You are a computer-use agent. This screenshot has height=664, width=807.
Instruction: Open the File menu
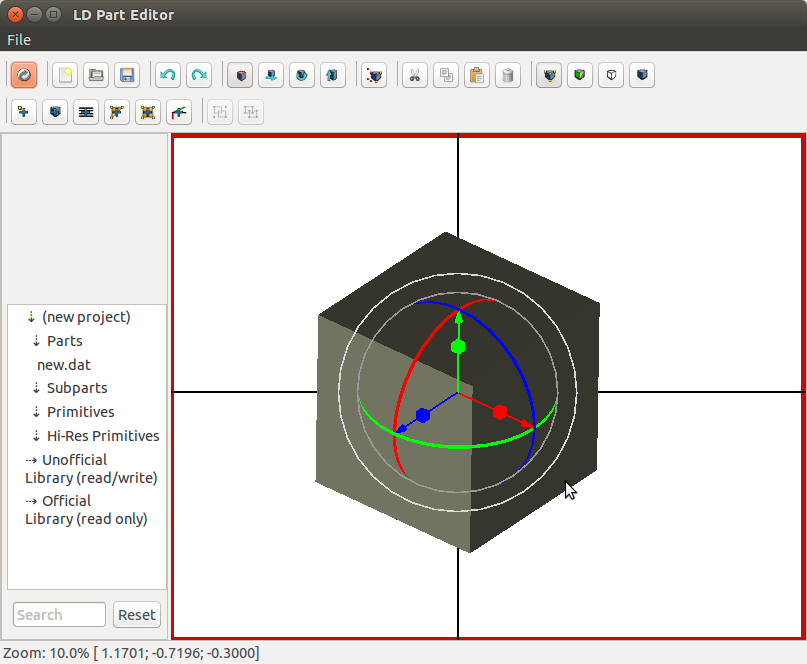(x=19, y=40)
